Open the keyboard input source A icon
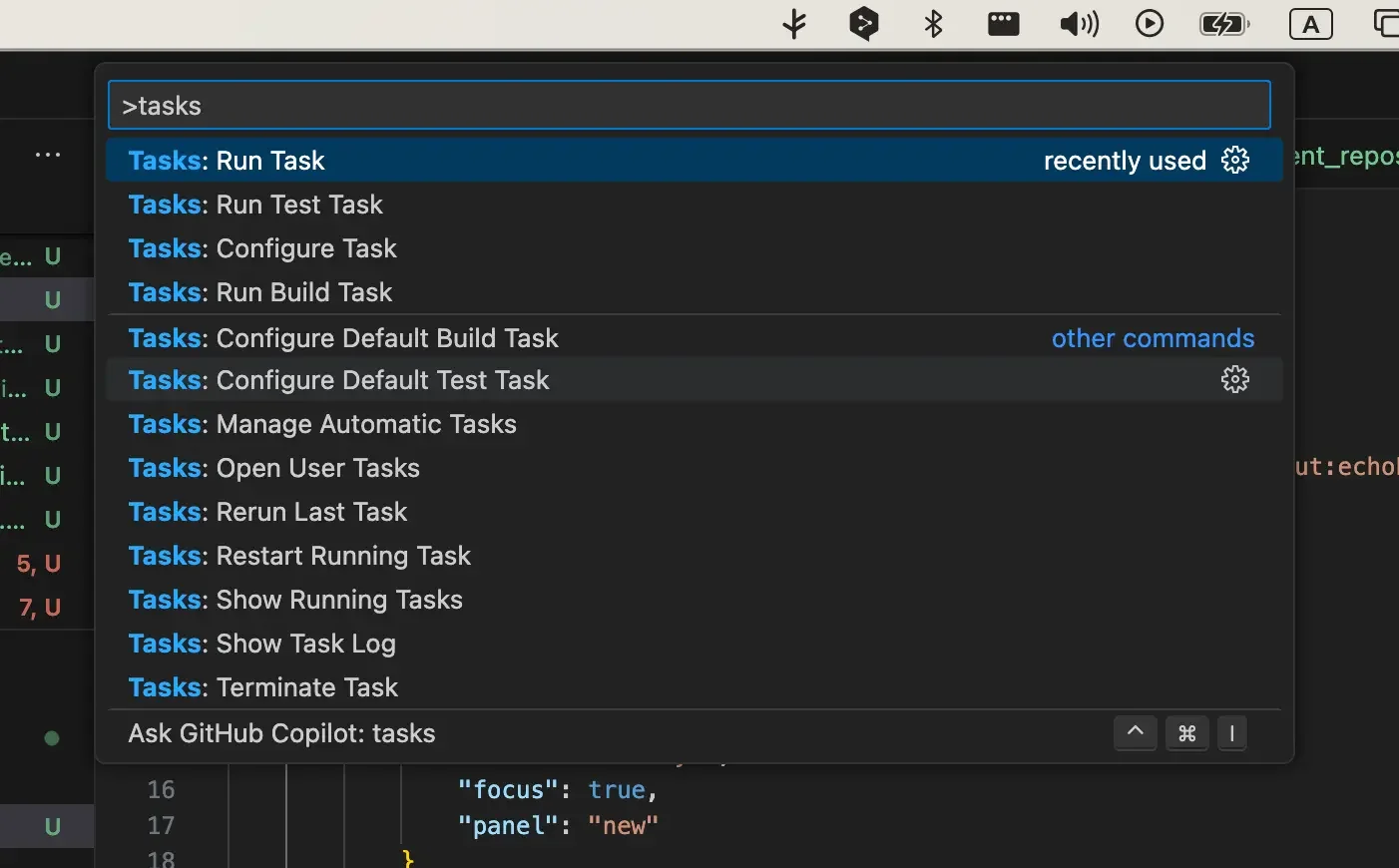 tap(1311, 24)
